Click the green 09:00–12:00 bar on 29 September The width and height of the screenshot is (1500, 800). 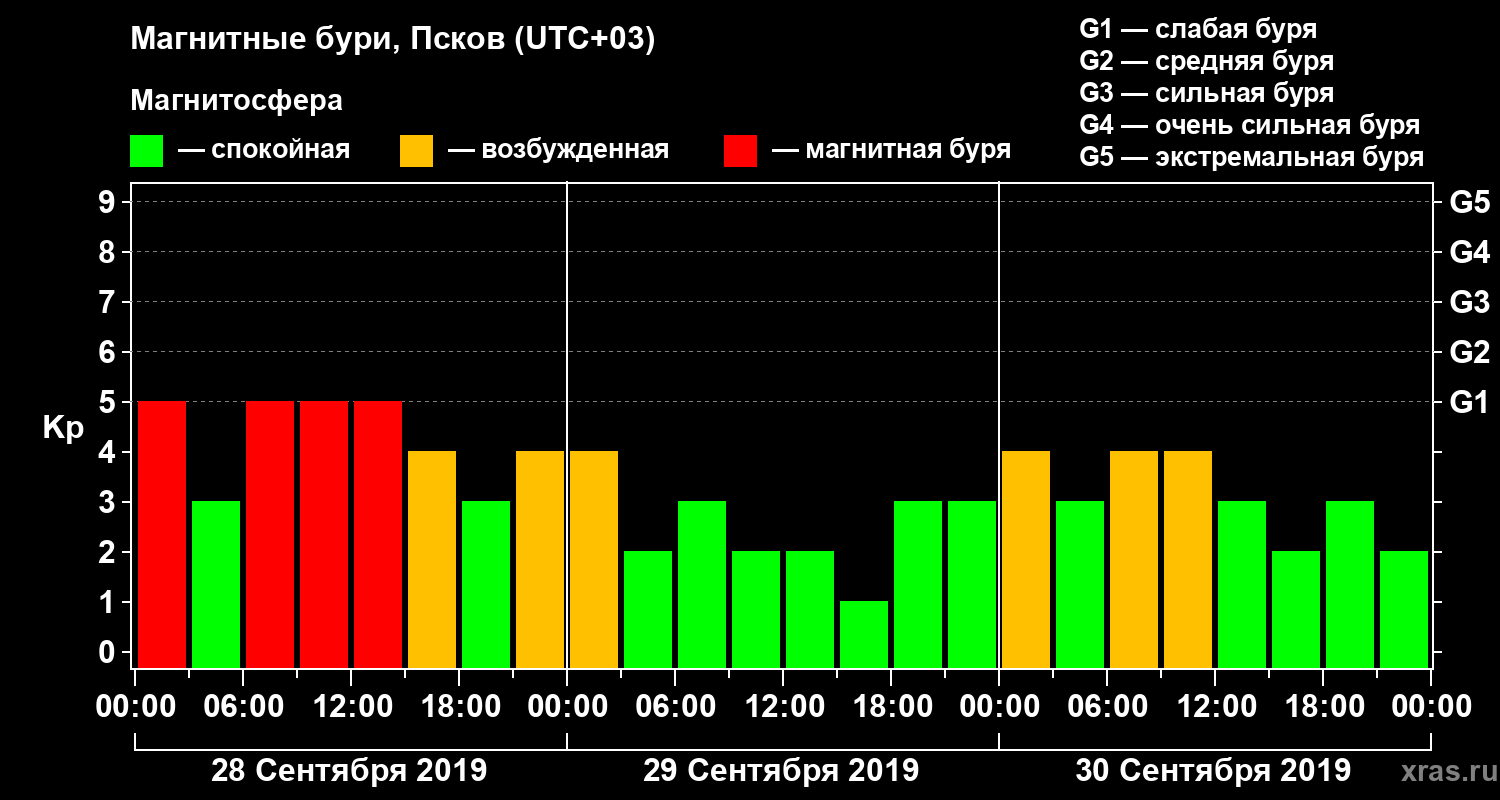tap(756, 609)
